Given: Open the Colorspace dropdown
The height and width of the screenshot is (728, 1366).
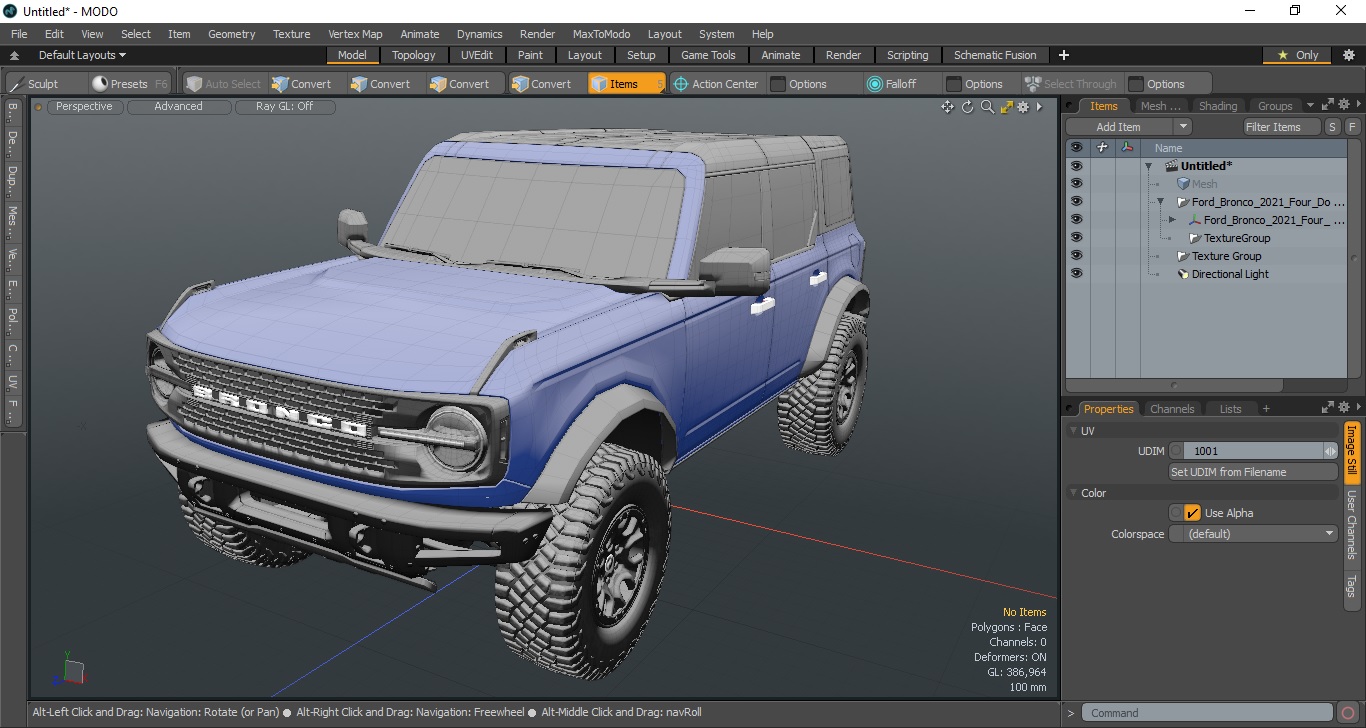Looking at the screenshot, I should click(x=1254, y=534).
